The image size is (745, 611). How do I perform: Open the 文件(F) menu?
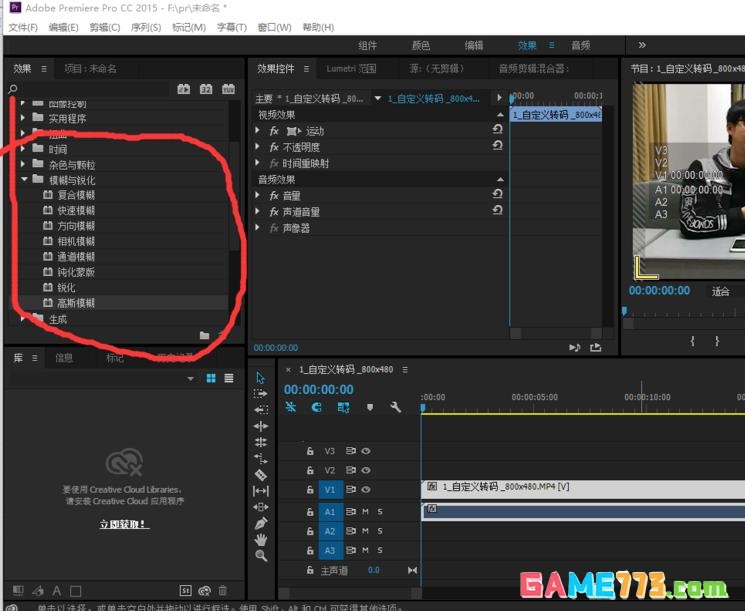pos(23,27)
